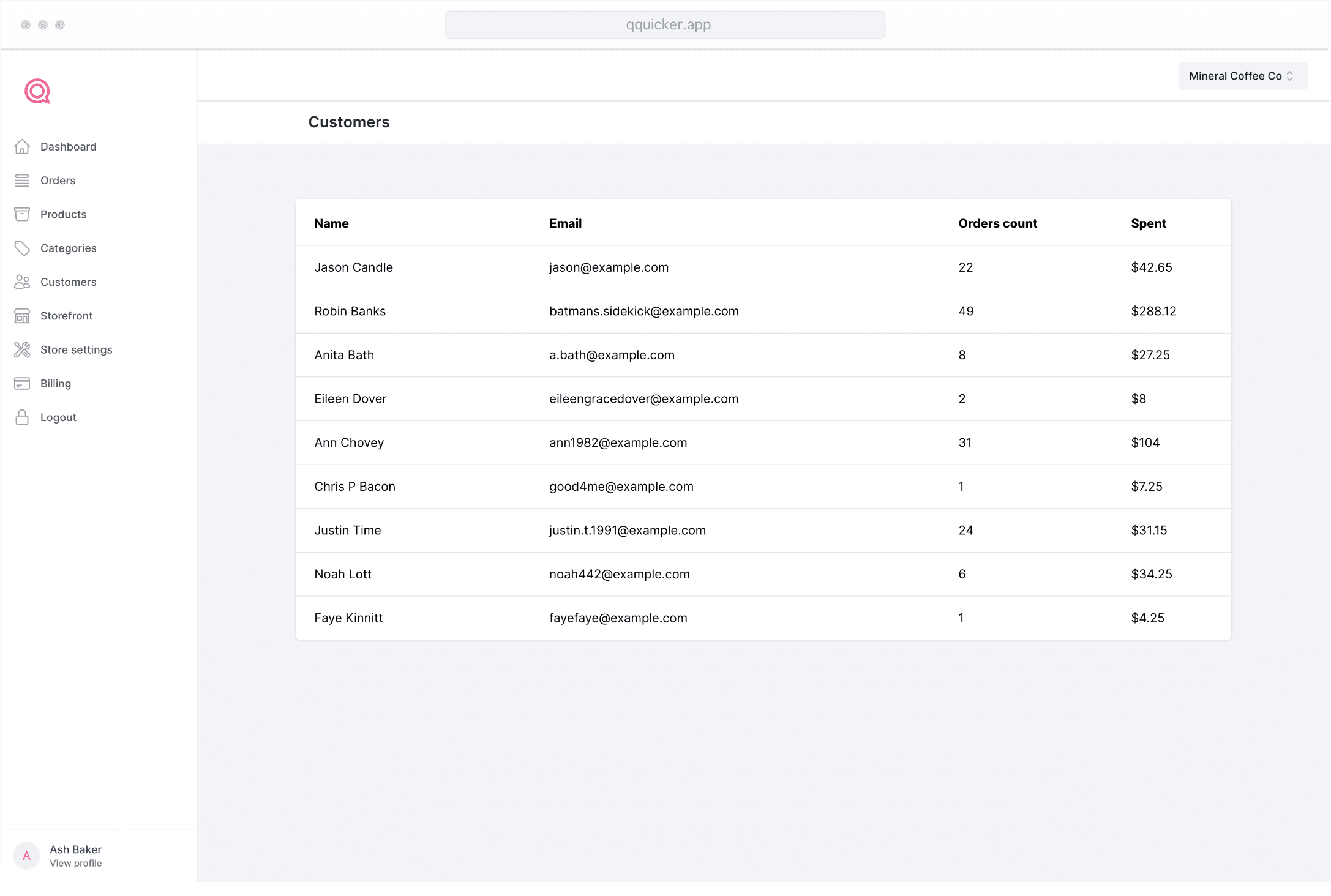Click the View profile link

coord(76,864)
